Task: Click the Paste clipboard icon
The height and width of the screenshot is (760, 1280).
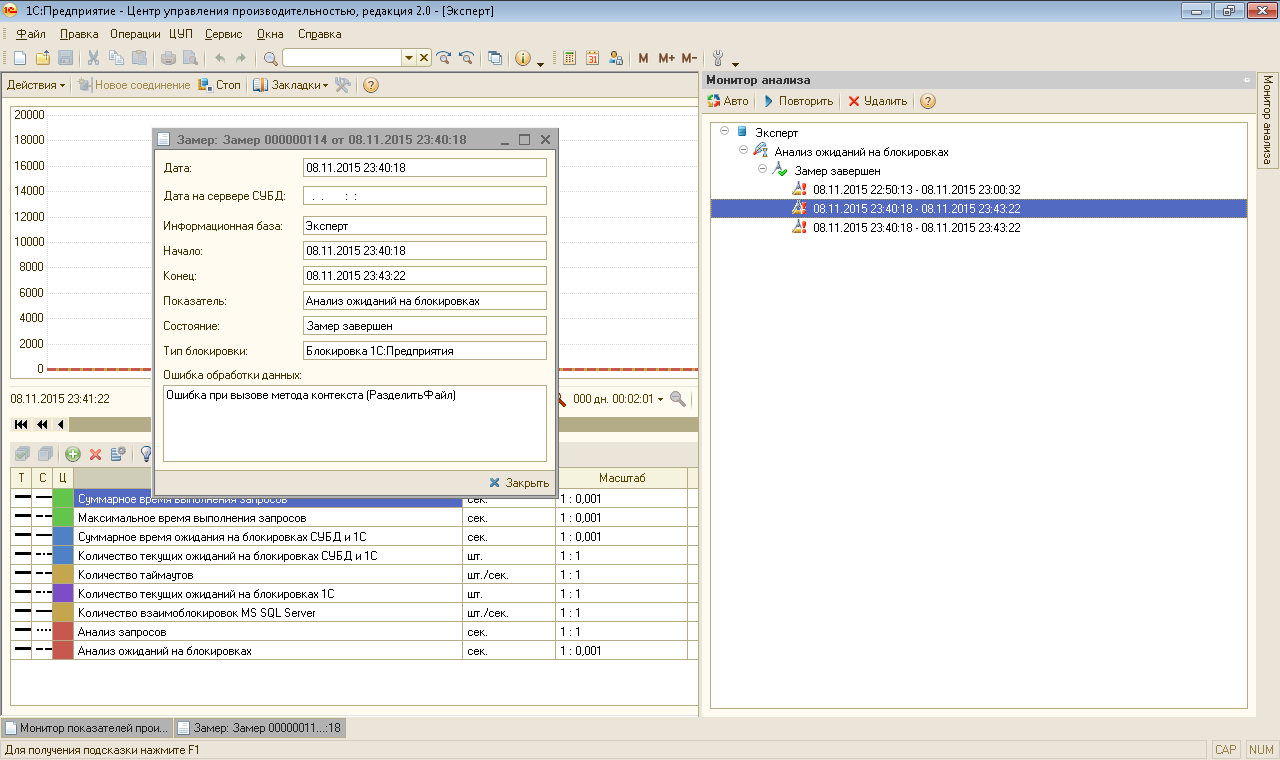Action: (x=139, y=58)
